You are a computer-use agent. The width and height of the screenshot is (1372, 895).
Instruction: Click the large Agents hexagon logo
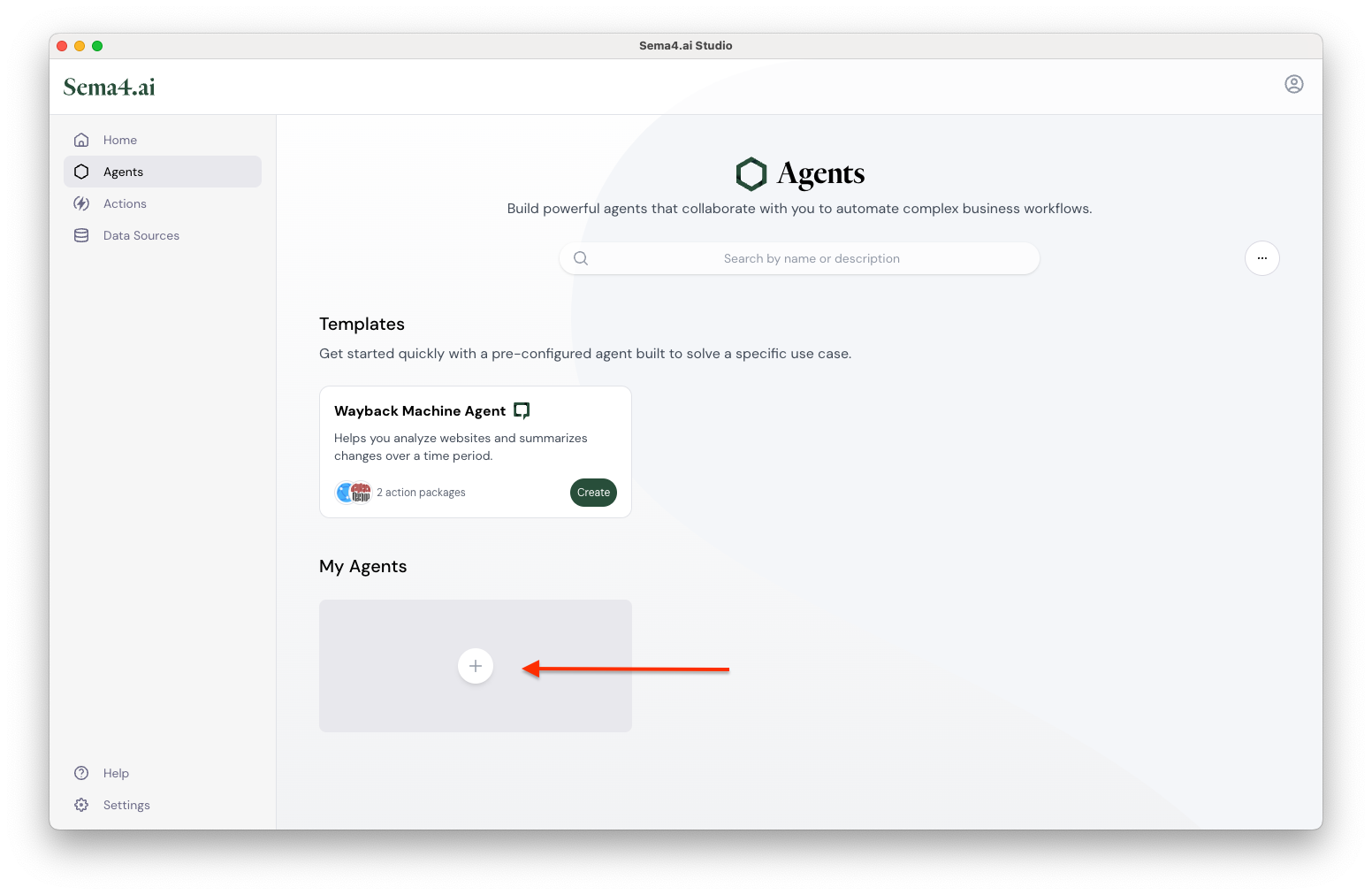point(751,174)
